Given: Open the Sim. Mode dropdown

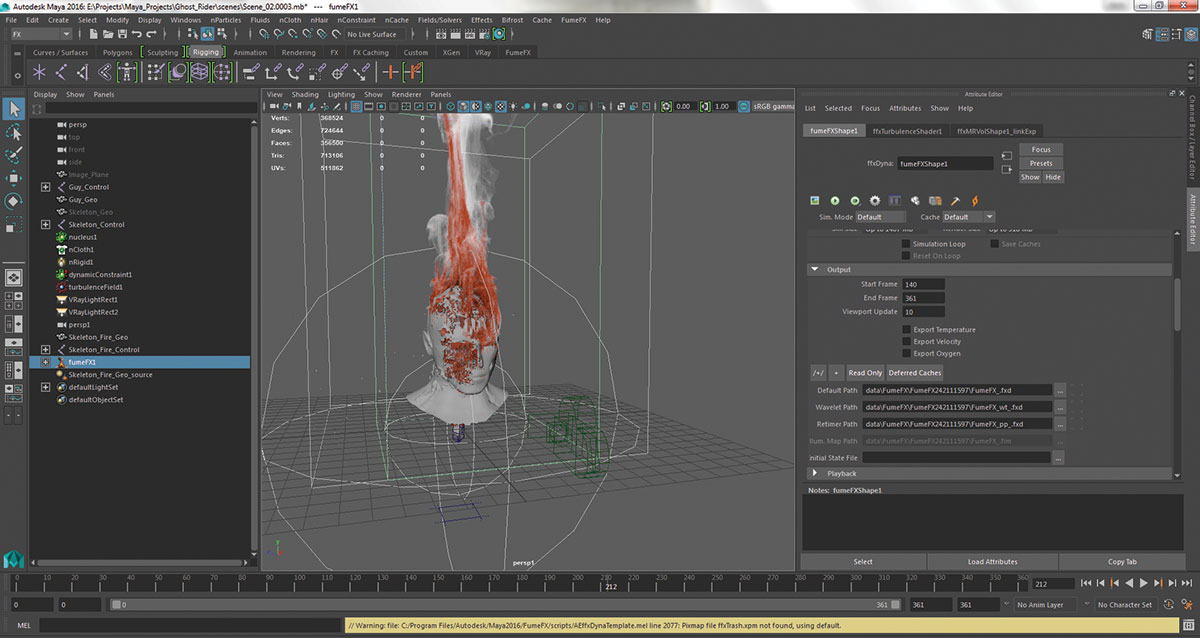Looking at the screenshot, I should (880, 217).
